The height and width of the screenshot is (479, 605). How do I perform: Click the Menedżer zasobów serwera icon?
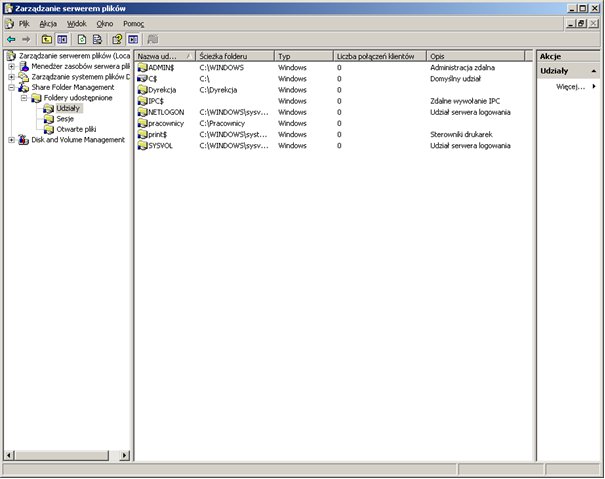(24, 66)
